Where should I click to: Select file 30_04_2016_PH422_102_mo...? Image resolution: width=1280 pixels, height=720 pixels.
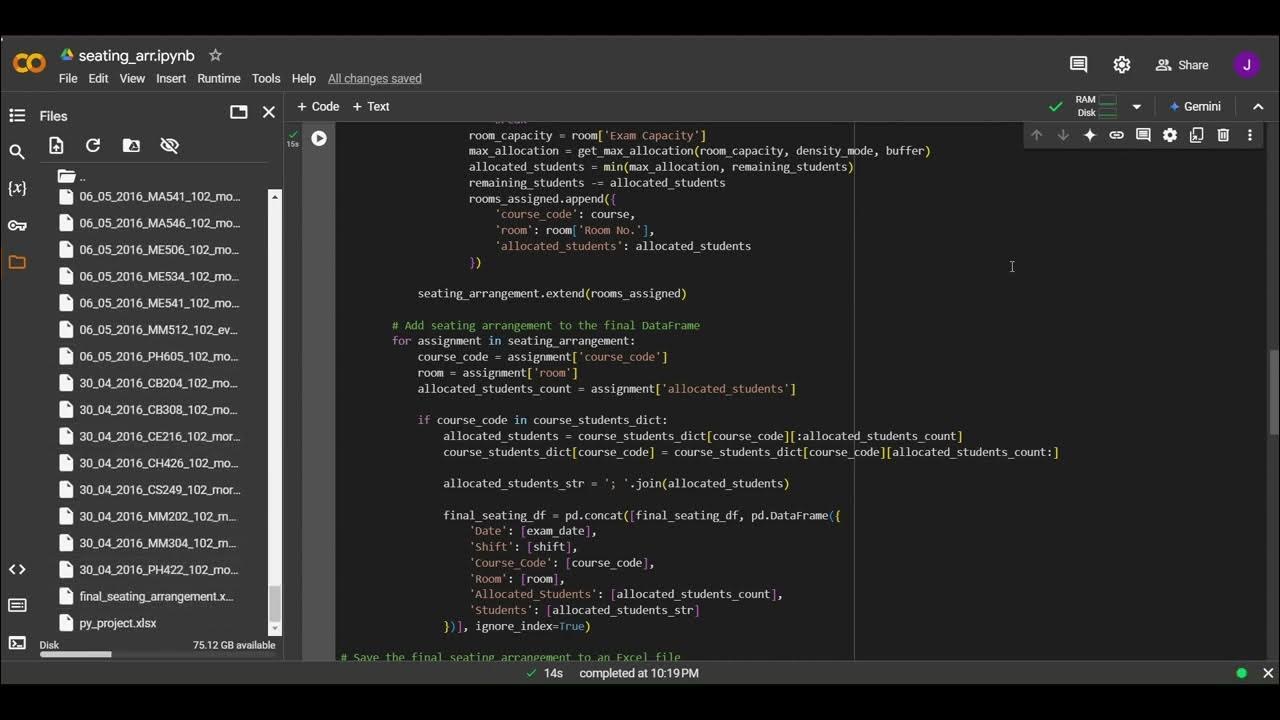[x=160, y=570]
